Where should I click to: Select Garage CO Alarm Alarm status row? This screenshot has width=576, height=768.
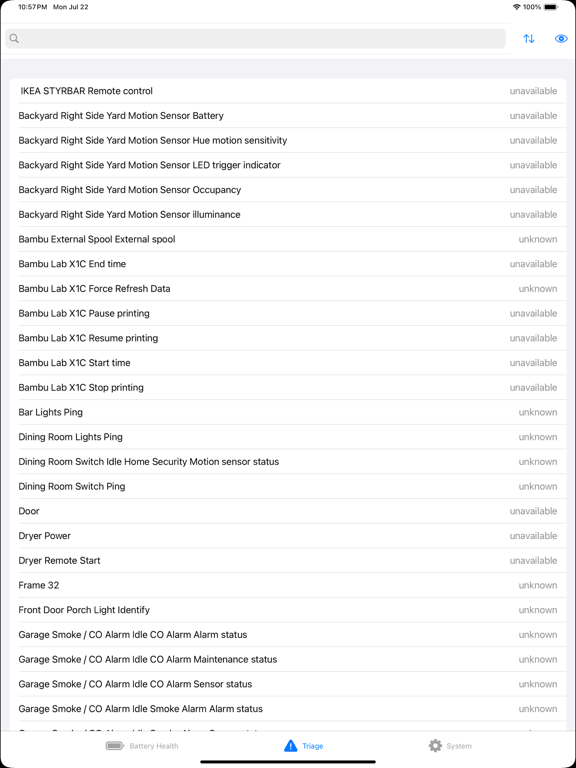click(288, 635)
